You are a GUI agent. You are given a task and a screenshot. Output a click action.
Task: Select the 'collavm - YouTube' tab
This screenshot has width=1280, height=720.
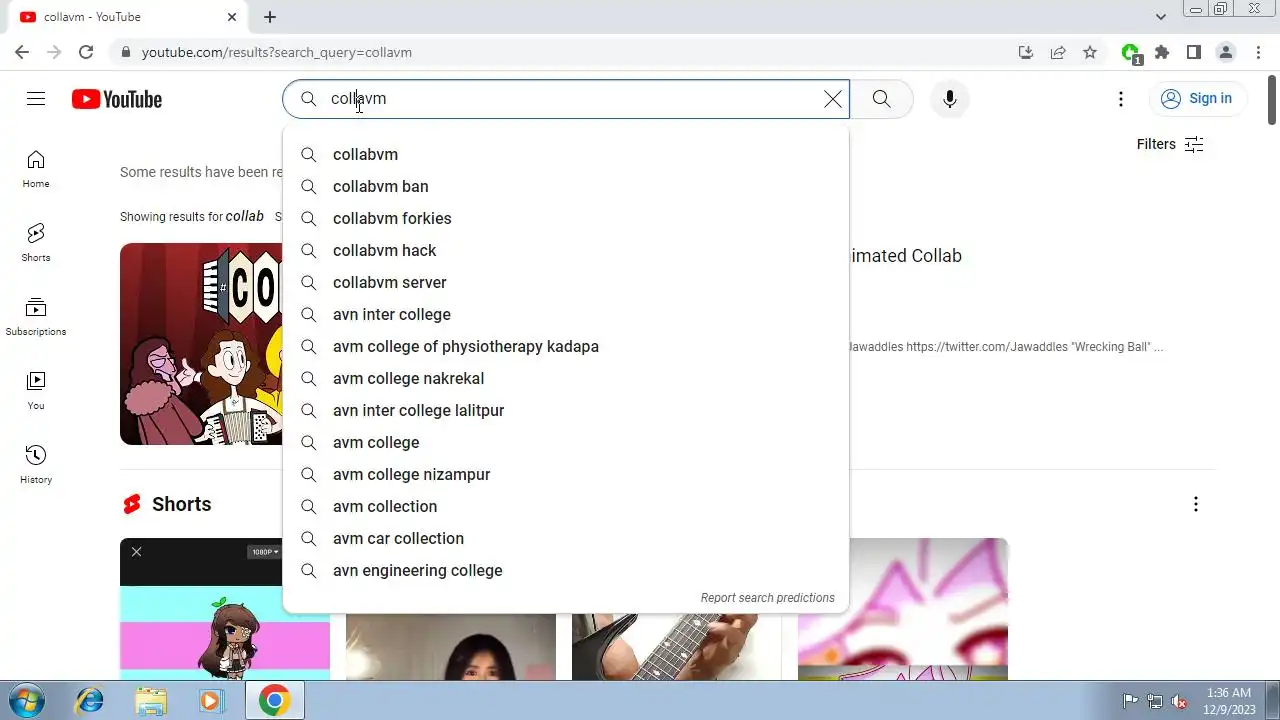129,17
